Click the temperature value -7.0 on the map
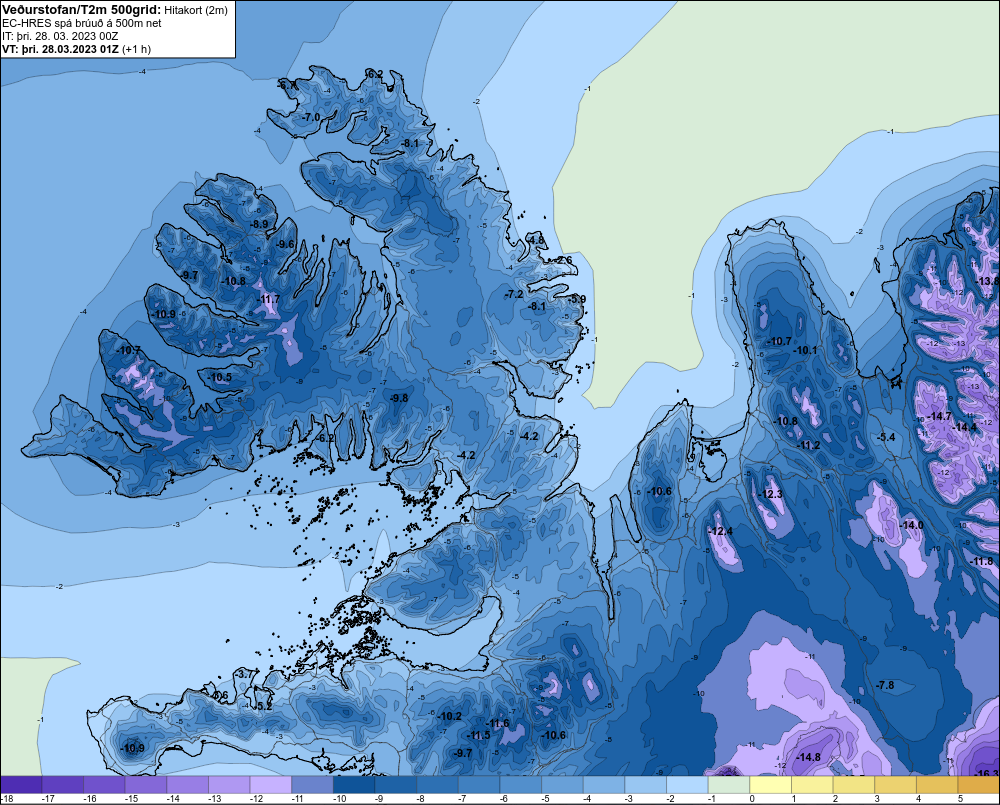 click(x=310, y=117)
